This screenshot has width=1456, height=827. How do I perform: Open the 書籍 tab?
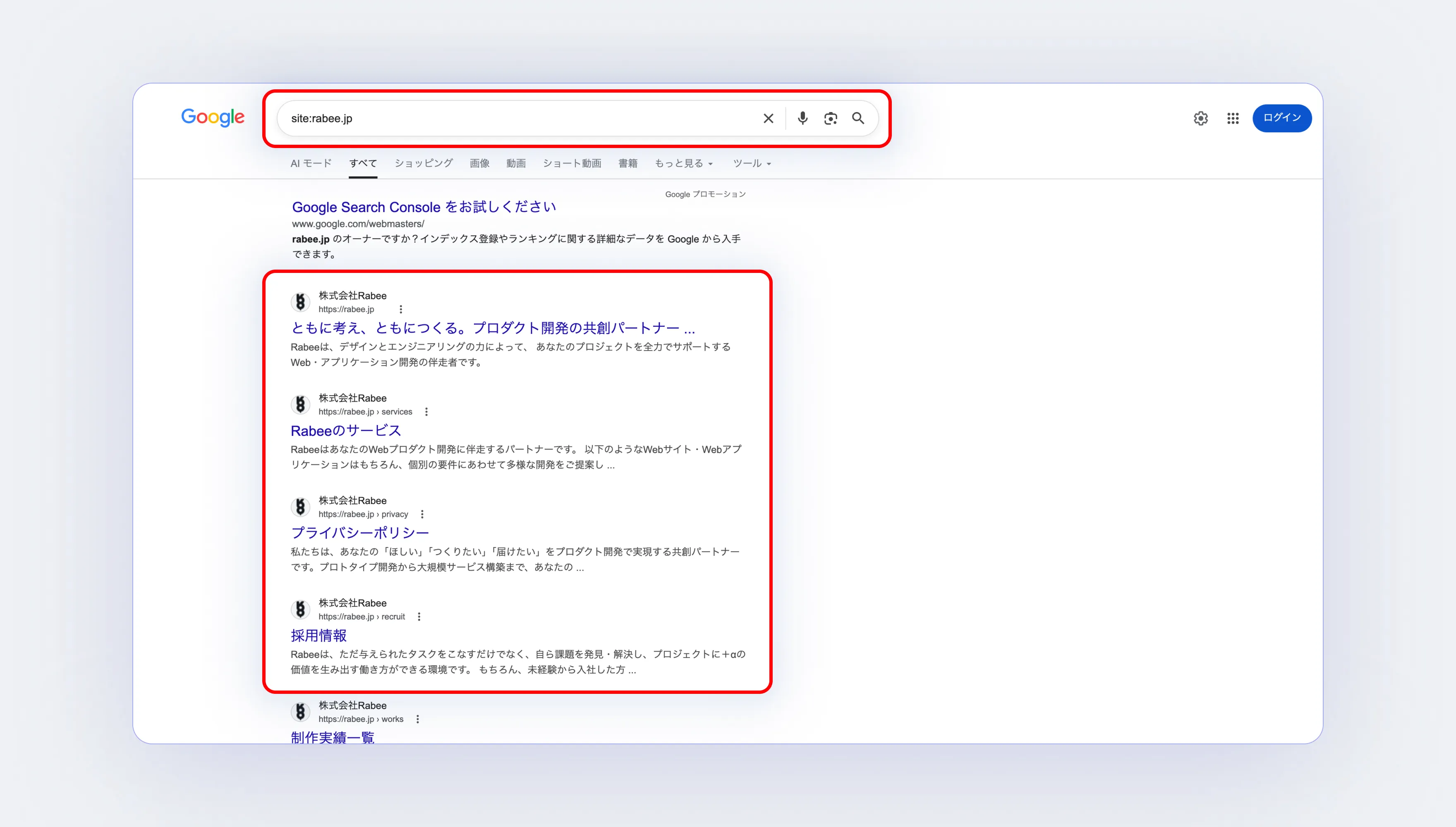(628, 164)
